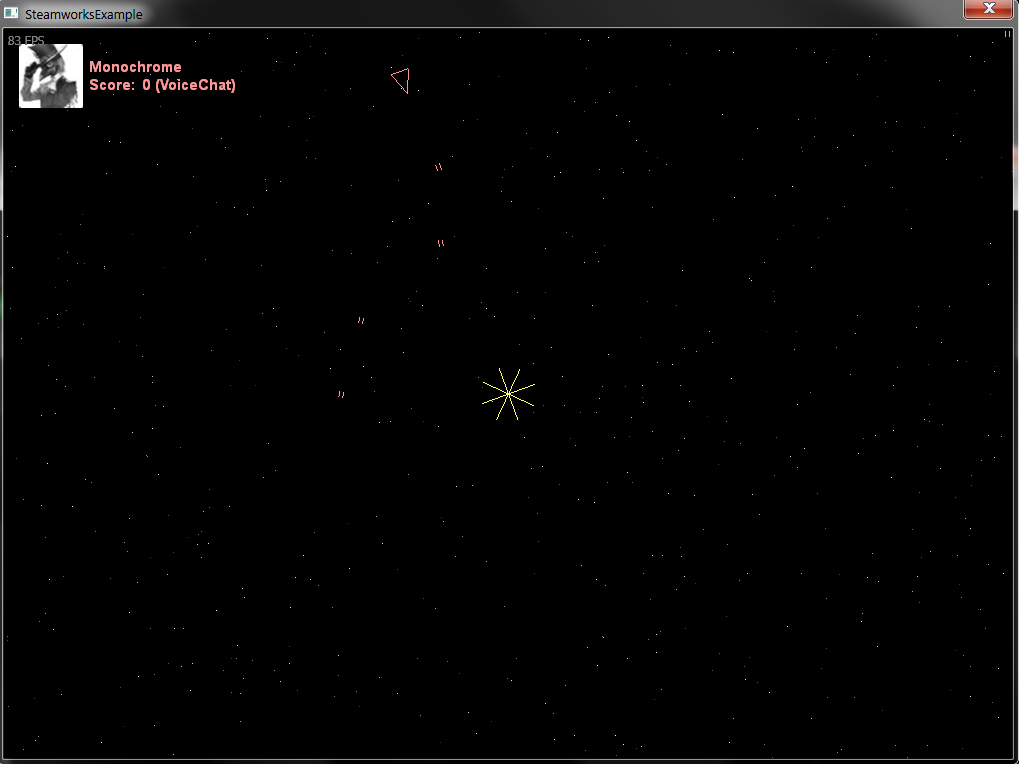1019x764 pixels.
Task: Click the Score: 0 (VoiceChat) text
Action: pos(162,85)
